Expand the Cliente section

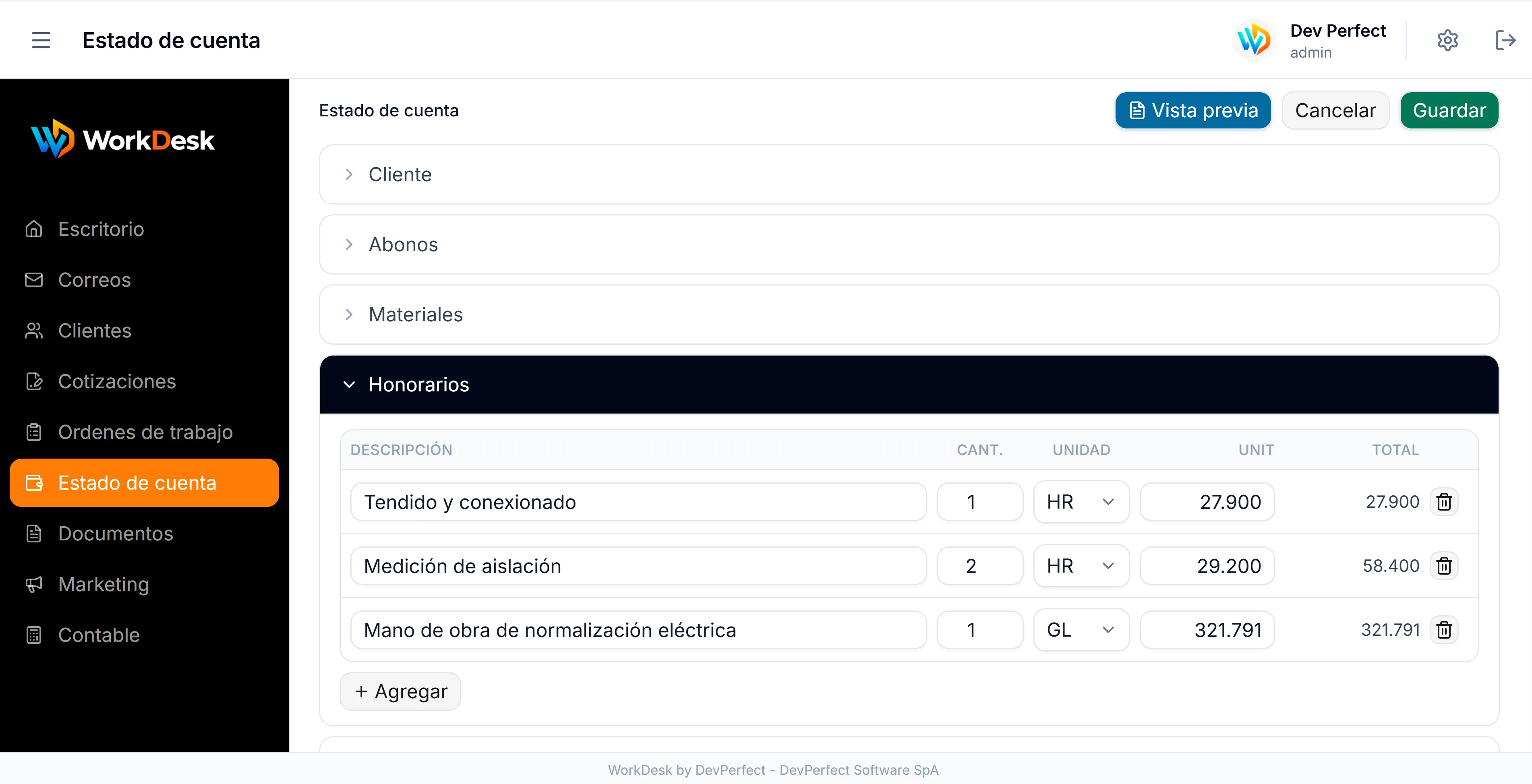[909, 174]
